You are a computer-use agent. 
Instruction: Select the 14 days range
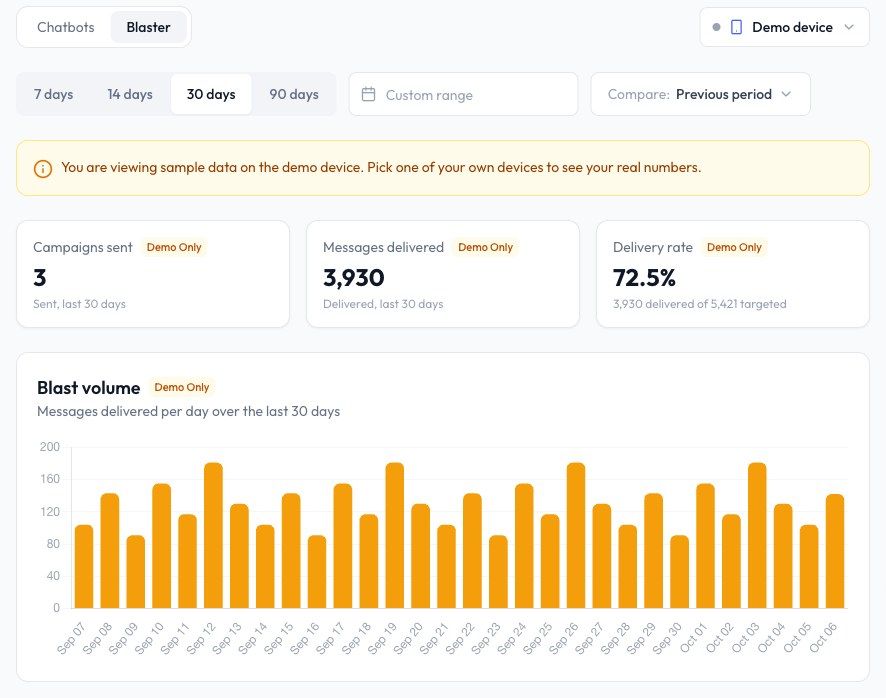130,94
